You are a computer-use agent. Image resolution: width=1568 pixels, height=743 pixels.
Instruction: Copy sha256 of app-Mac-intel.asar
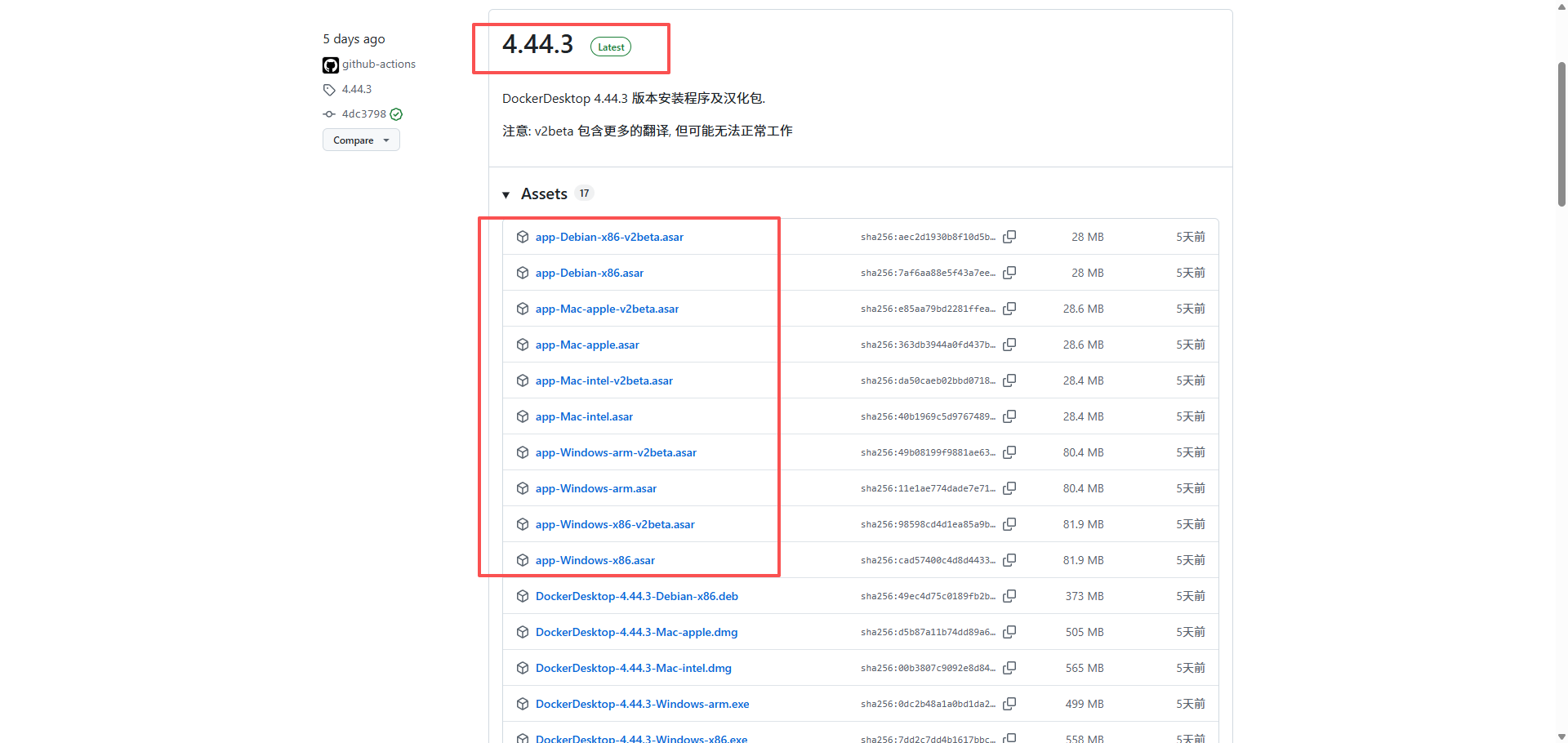pos(1009,416)
